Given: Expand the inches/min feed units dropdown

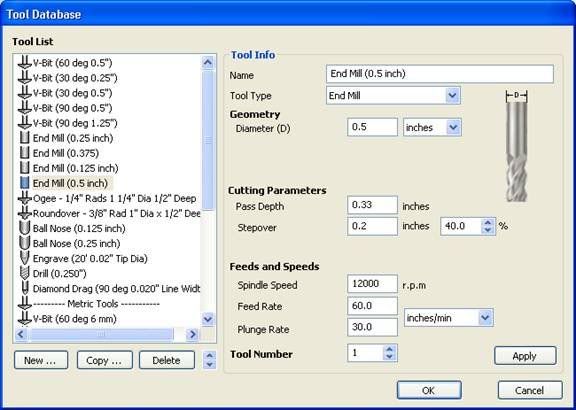Looking at the screenshot, I should (x=485, y=317).
